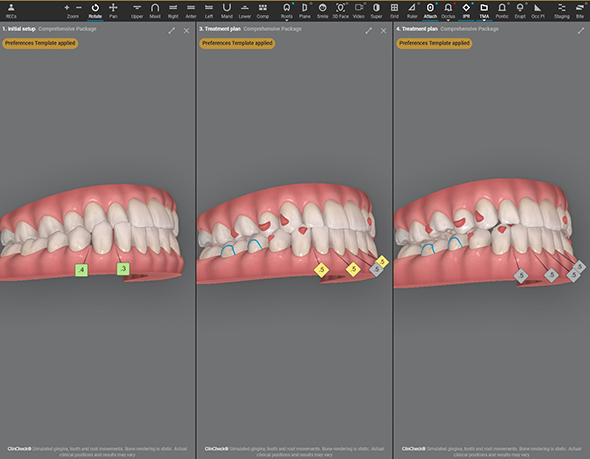This screenshot has width=590, height=459.
Task: Toggle the Smile view
Action: pos(322,11)
